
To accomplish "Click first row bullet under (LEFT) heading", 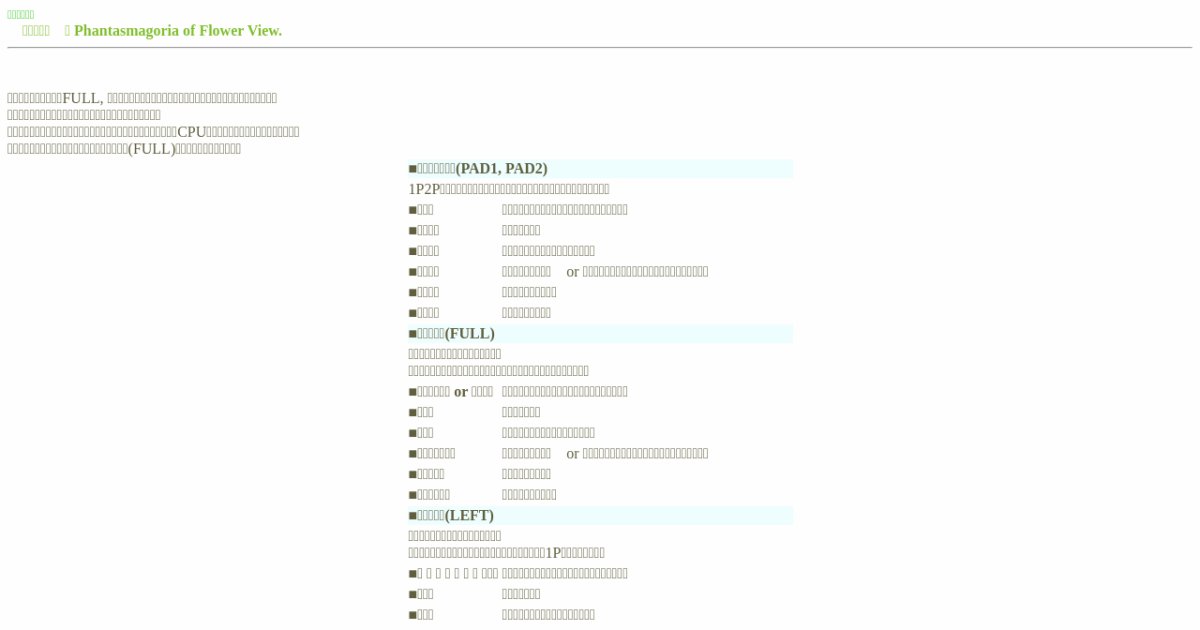I will click(x=412, y=574).
